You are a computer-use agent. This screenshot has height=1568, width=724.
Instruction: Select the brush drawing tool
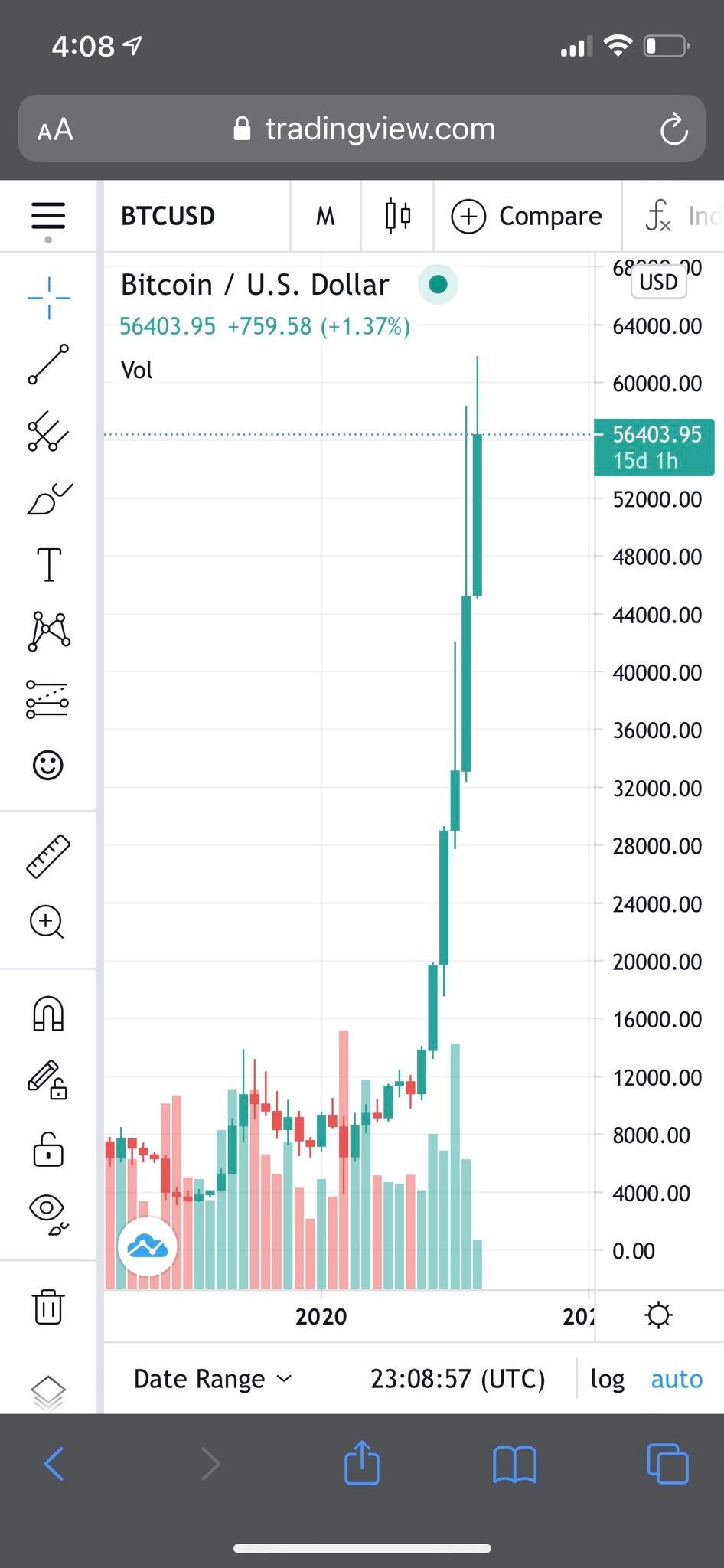[49, 498]
